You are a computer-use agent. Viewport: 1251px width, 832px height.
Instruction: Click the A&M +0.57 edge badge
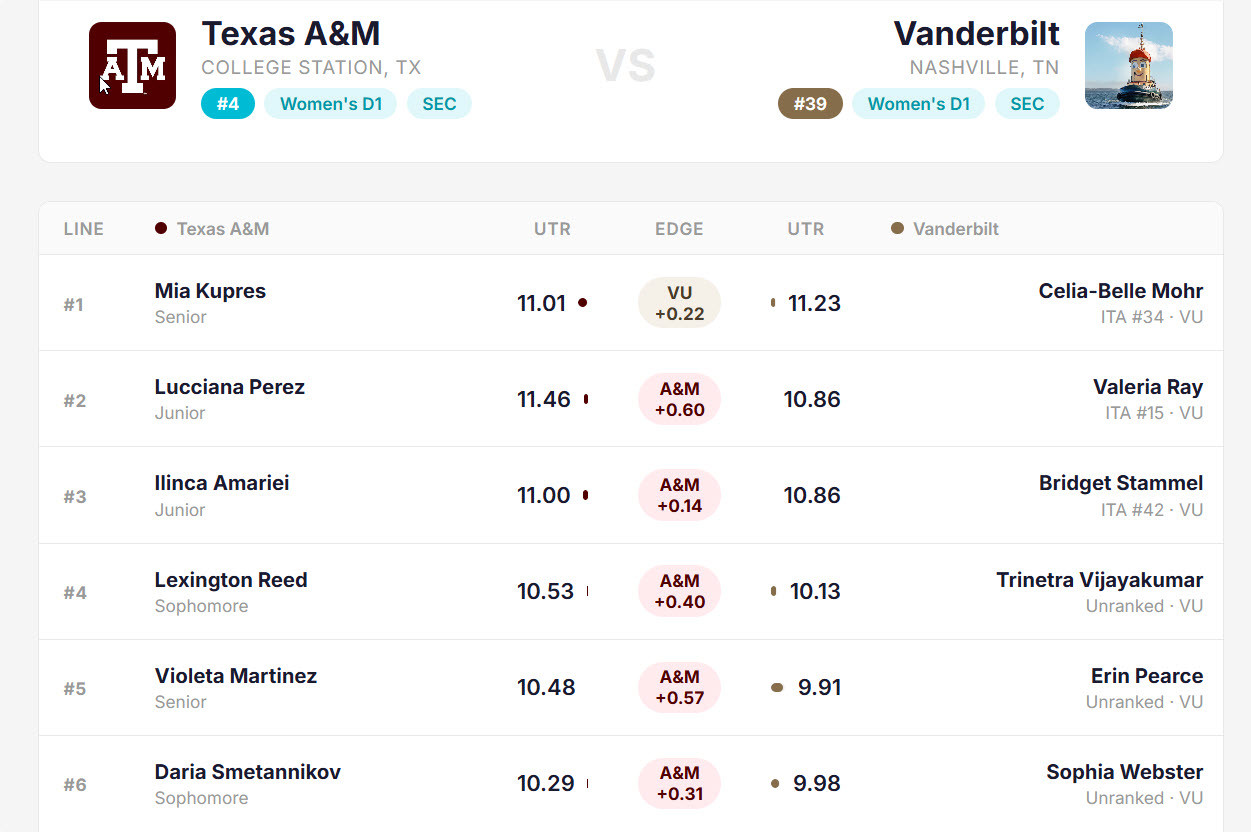coord(679,687)
